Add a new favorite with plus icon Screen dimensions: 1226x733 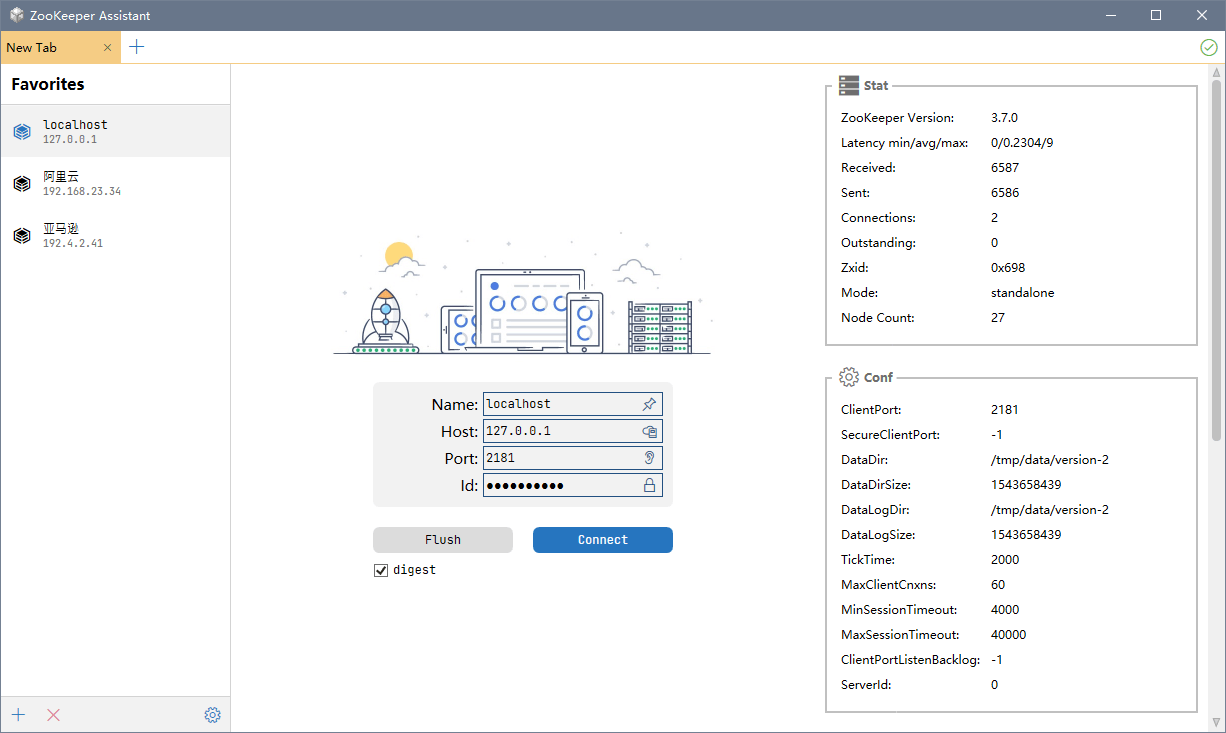point(18,715)
